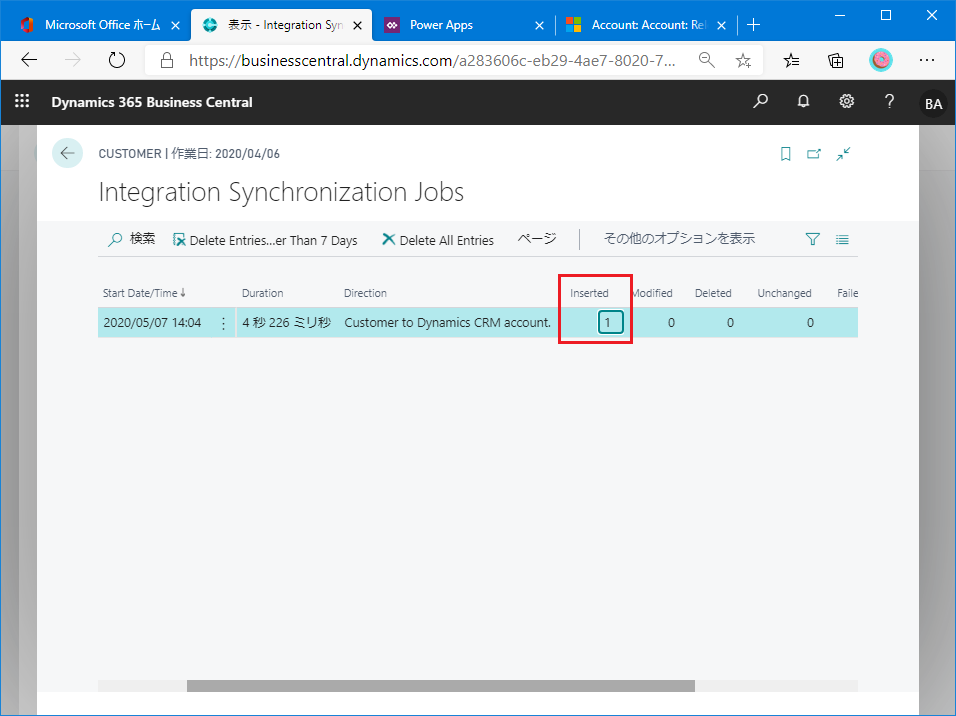Click the search magnifier in Business Central header
Screen dimensions: 956x716
760,101
